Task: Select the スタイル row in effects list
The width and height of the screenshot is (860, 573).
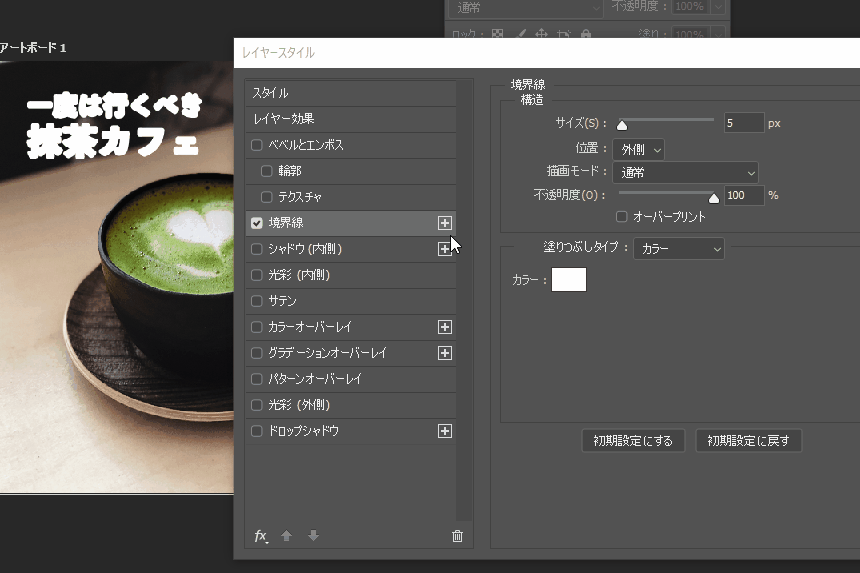Action: [x=350, y=93]
